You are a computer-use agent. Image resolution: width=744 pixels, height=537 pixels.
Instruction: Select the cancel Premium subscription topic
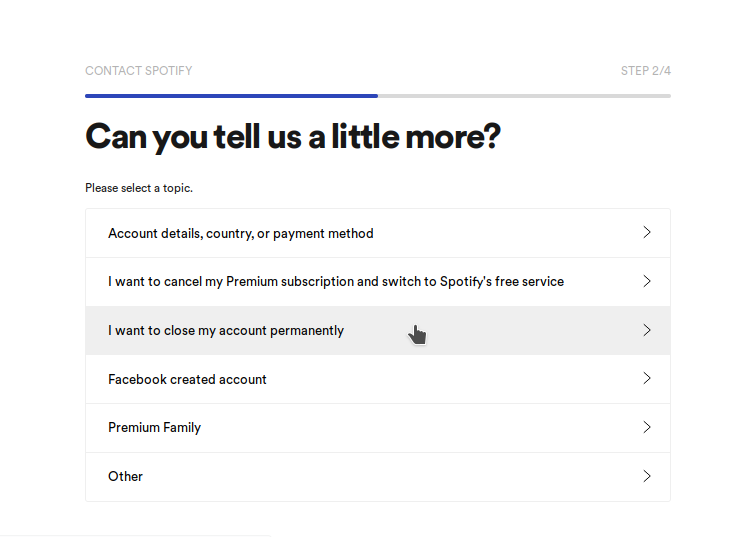378,282
